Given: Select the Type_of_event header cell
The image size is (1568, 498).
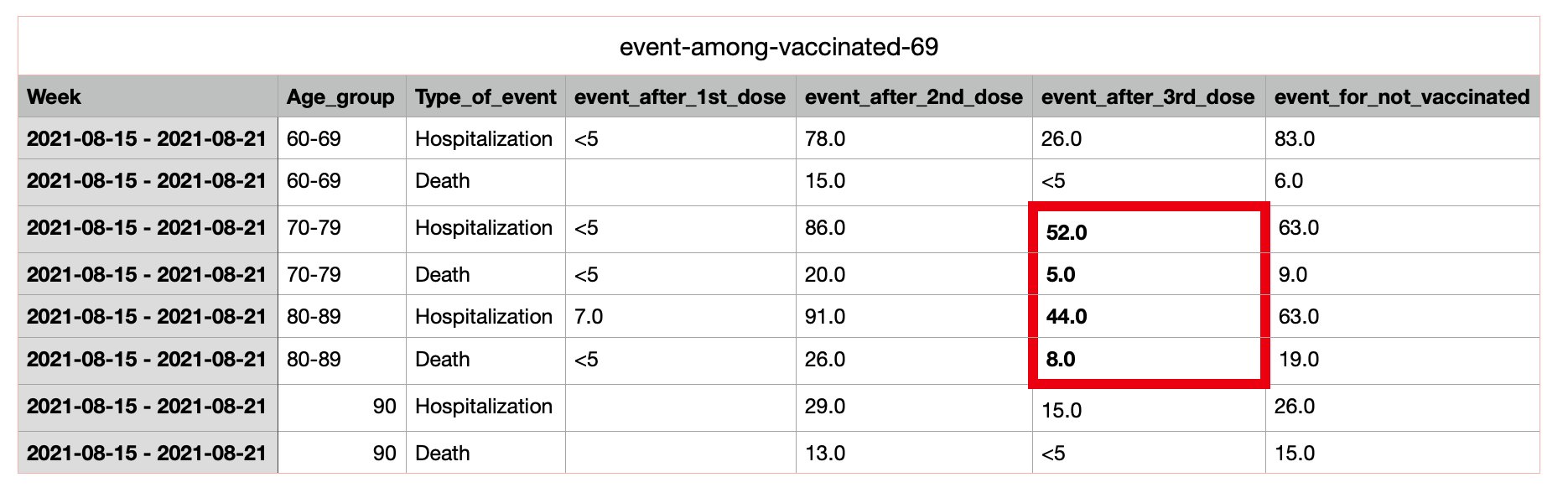Looking at the screenshot, I should click(485, 97).
